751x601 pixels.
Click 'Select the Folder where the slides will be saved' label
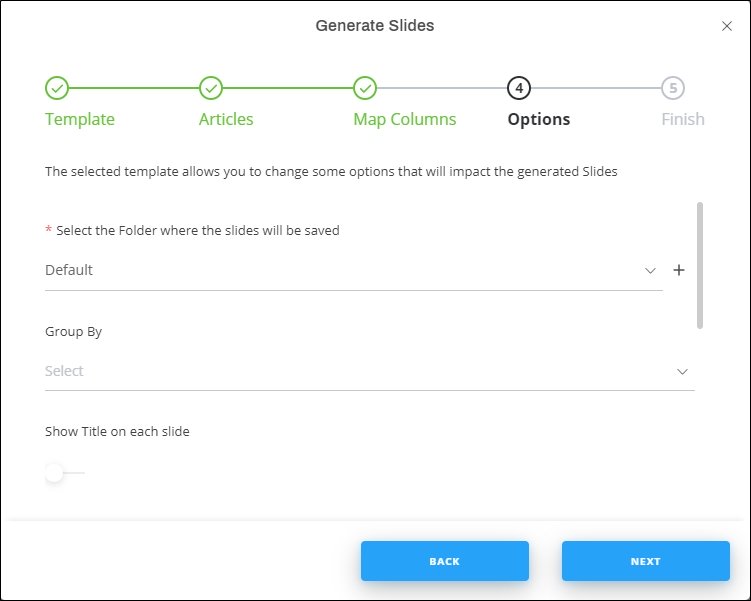pyautogui.click(x=198, y=230)
